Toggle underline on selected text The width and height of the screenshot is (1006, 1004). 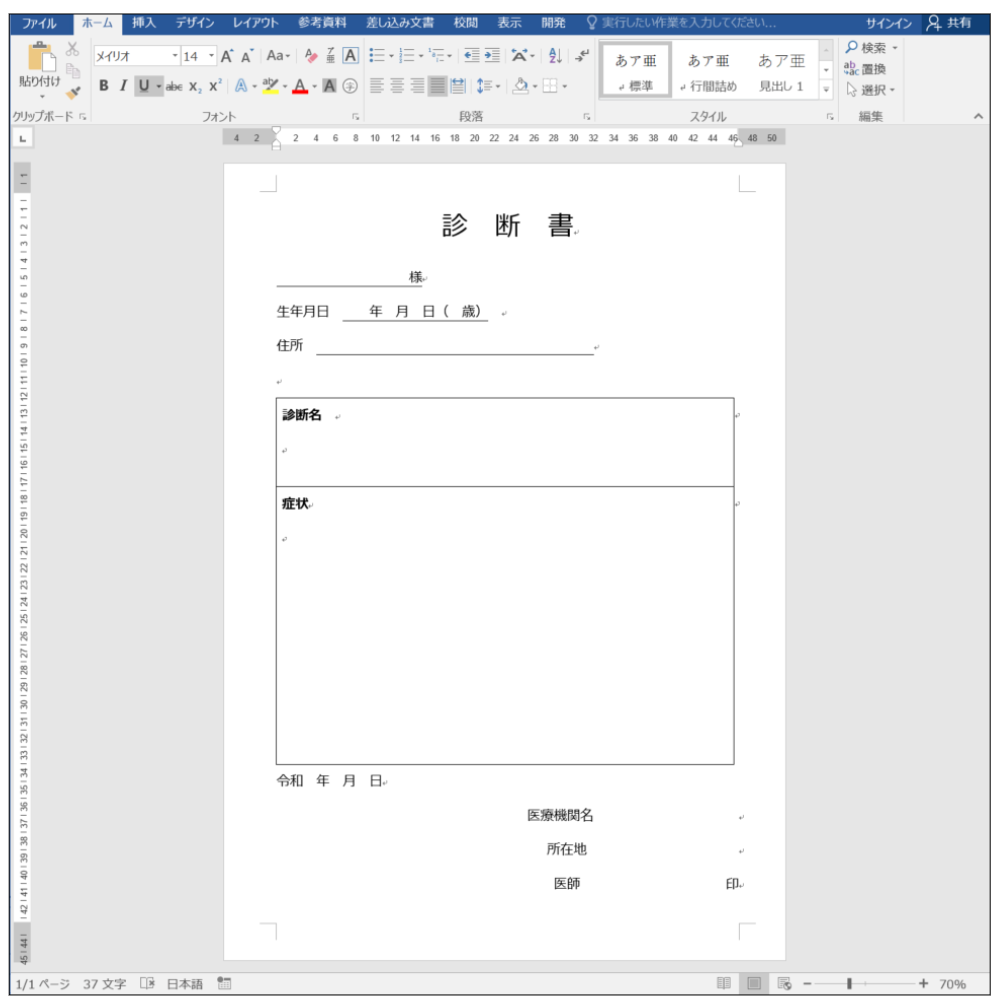[144, 87]
